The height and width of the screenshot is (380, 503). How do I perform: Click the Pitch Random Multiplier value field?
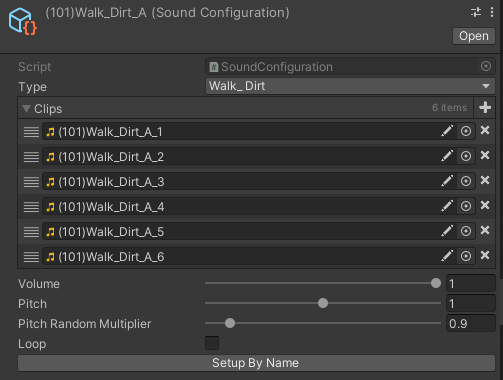[471, 324]
